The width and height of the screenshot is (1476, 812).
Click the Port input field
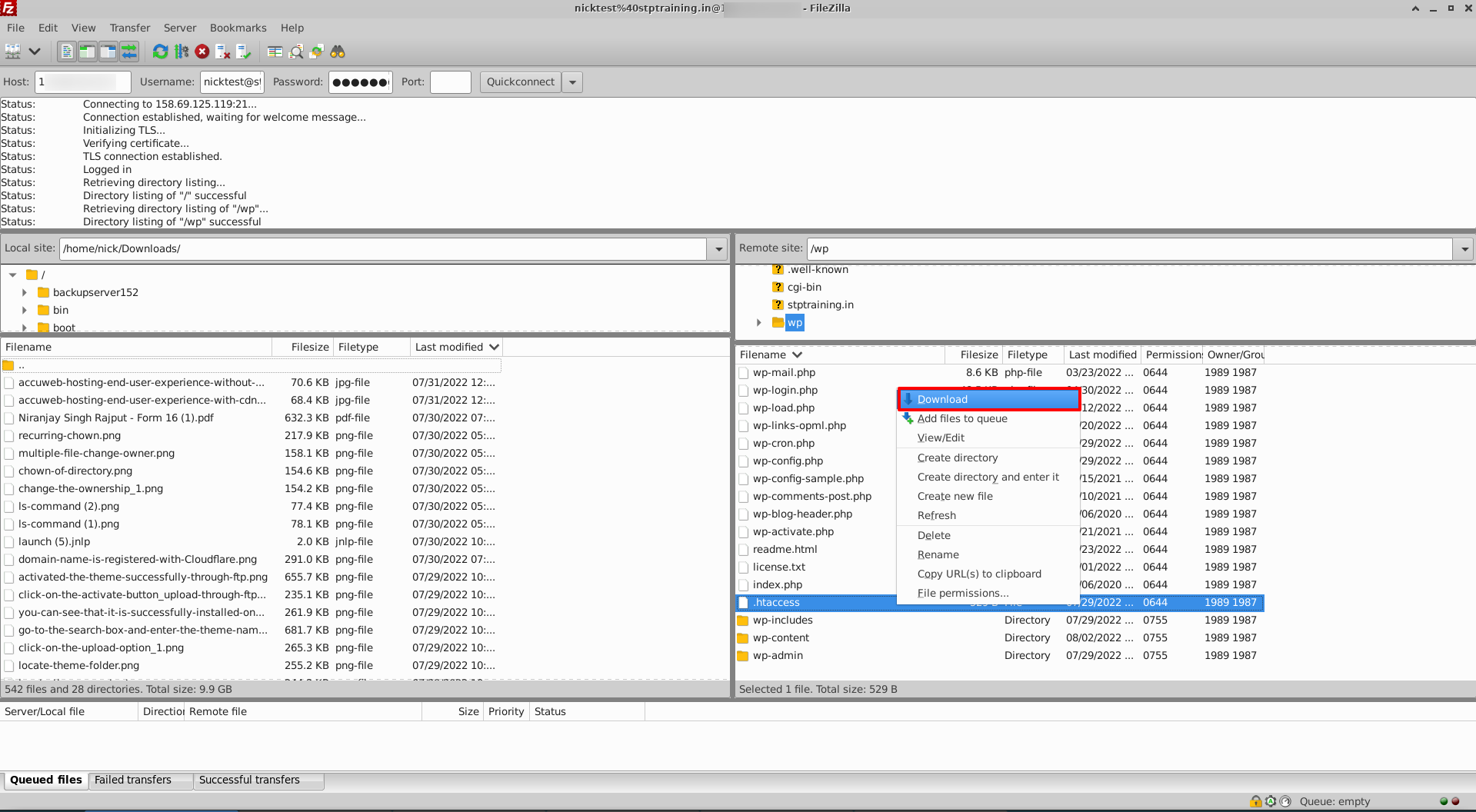[x=451, y=82]
